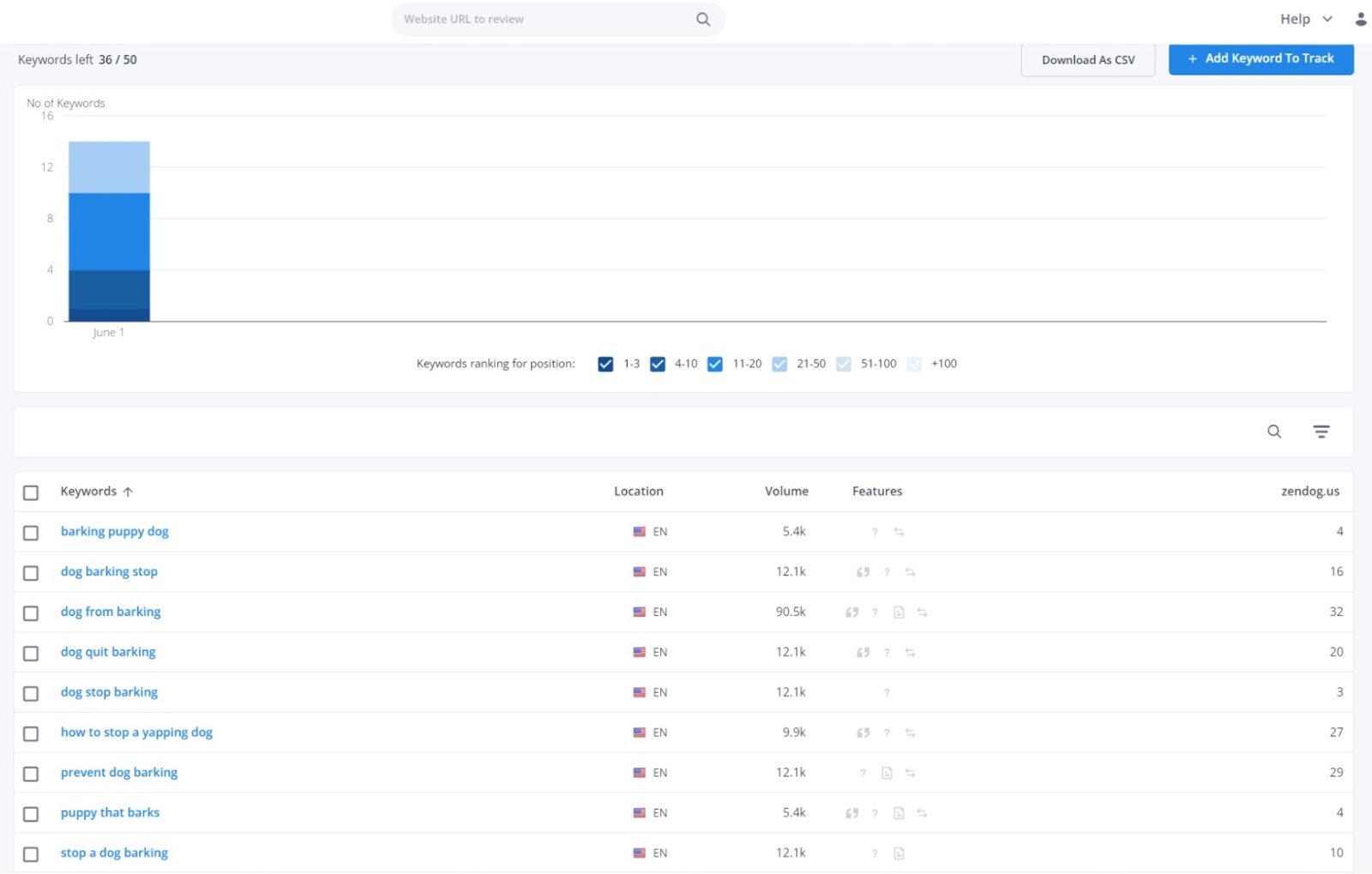Image resolution: width=1372 pixels, height=874 pixels.
Task: Click featured snippet quote icon for dog barking stop
Action: pos(864,572)
